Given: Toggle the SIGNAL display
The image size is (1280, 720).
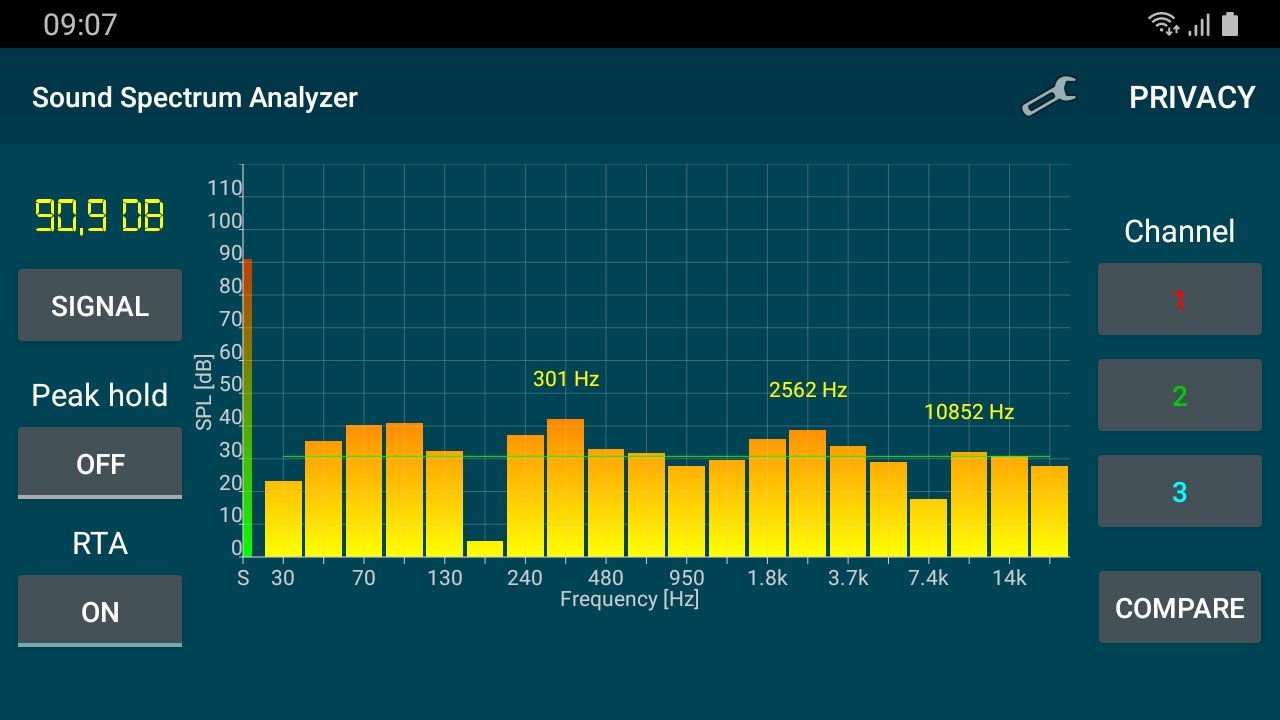Looking at the screenshot, I should coord(100,305).
